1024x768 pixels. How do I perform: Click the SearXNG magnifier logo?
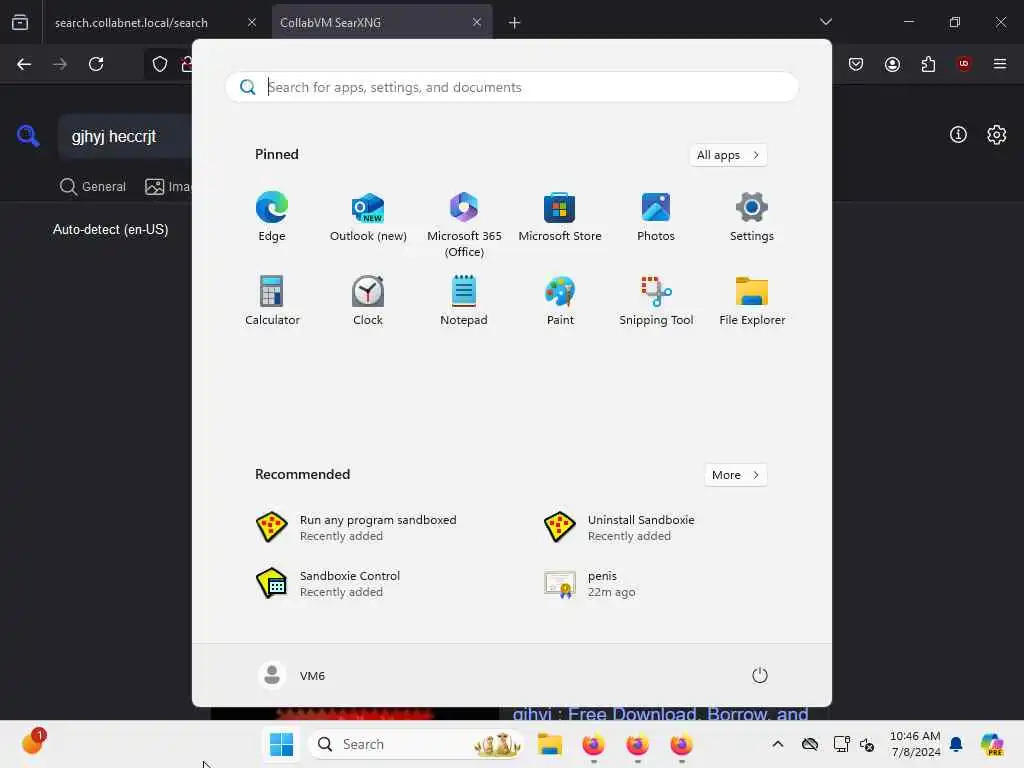28,136
